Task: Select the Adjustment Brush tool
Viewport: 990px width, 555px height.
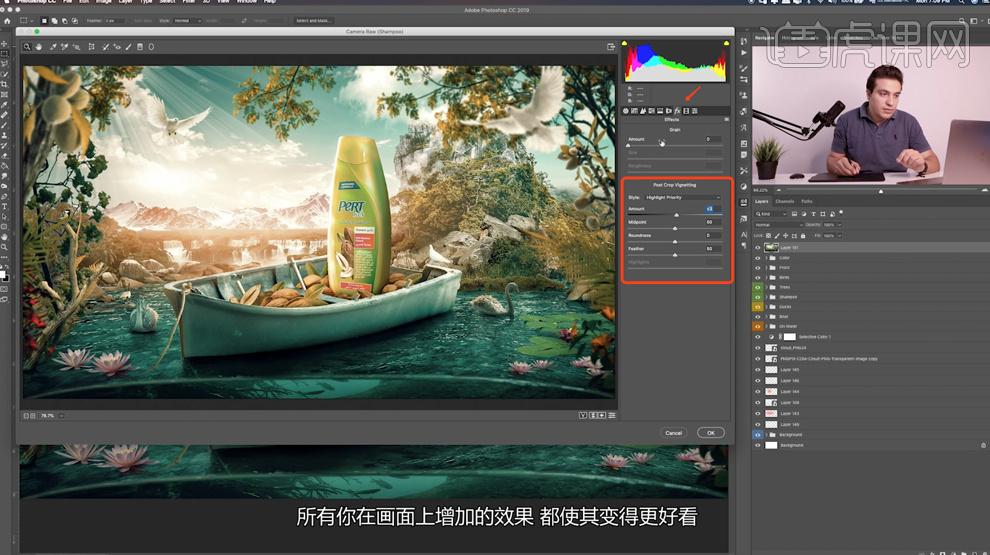Action: (129, 47)
